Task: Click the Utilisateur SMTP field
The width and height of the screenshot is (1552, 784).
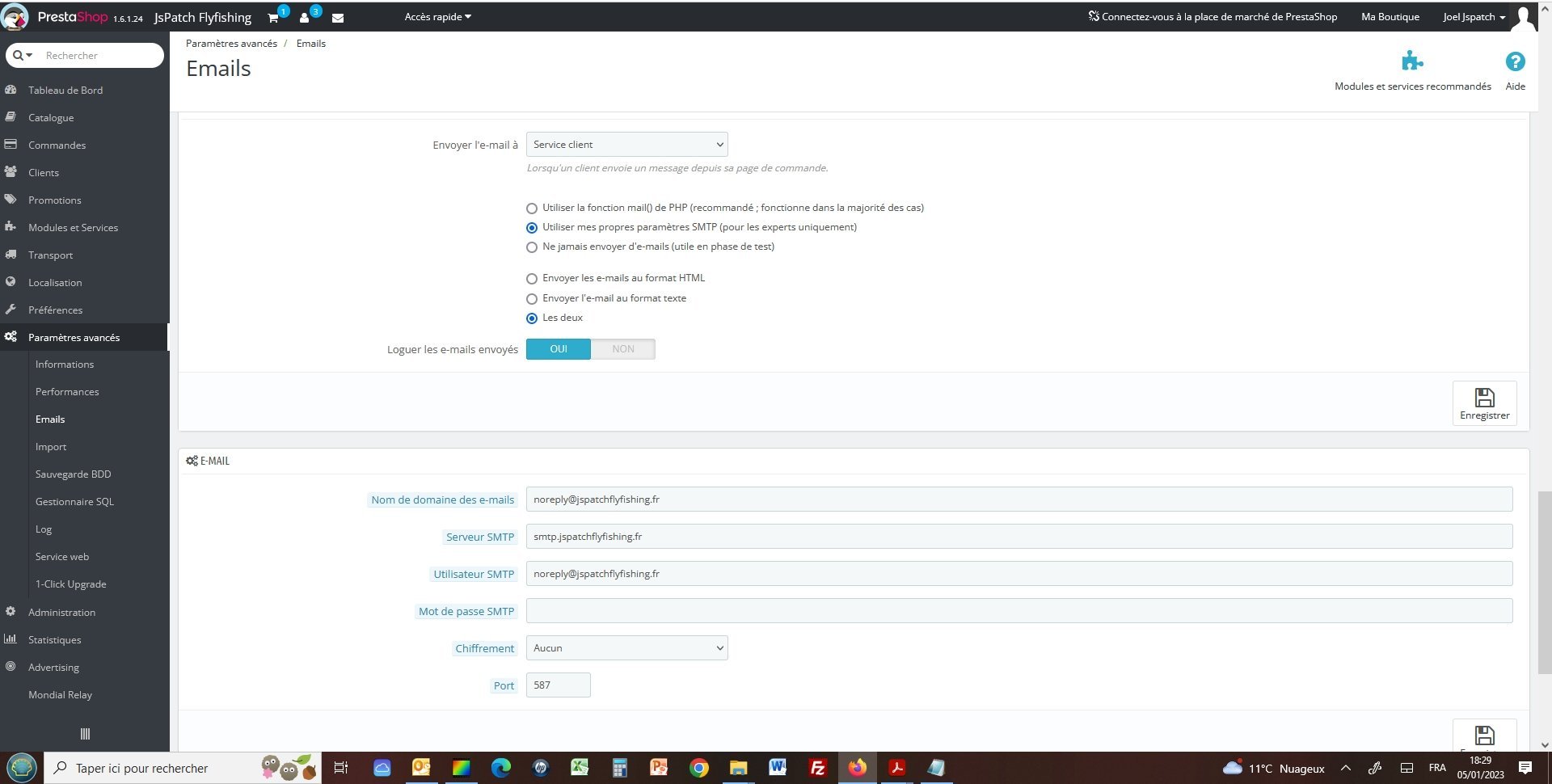Action: [1018, 574]
